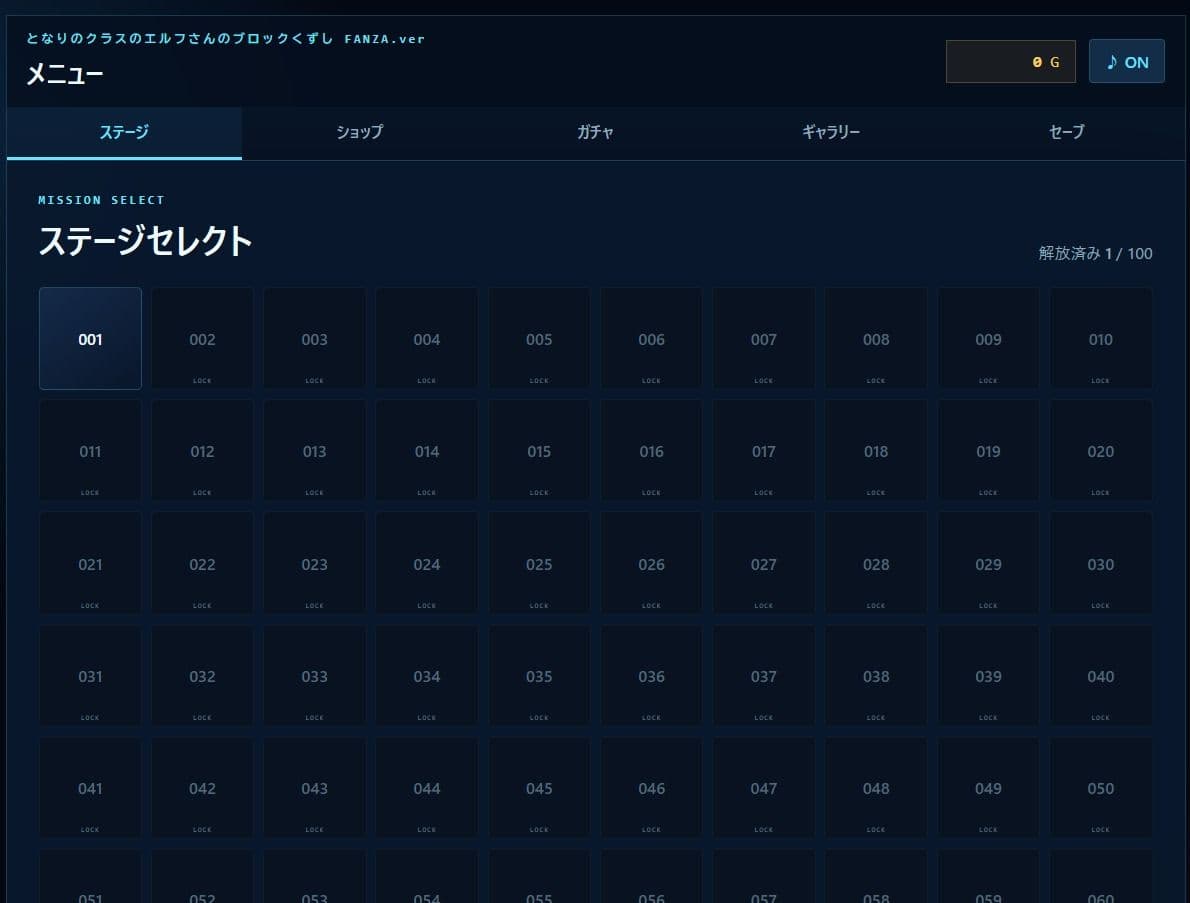Click stage tile 018
The image size is (1190, 903).
point(877,451)
